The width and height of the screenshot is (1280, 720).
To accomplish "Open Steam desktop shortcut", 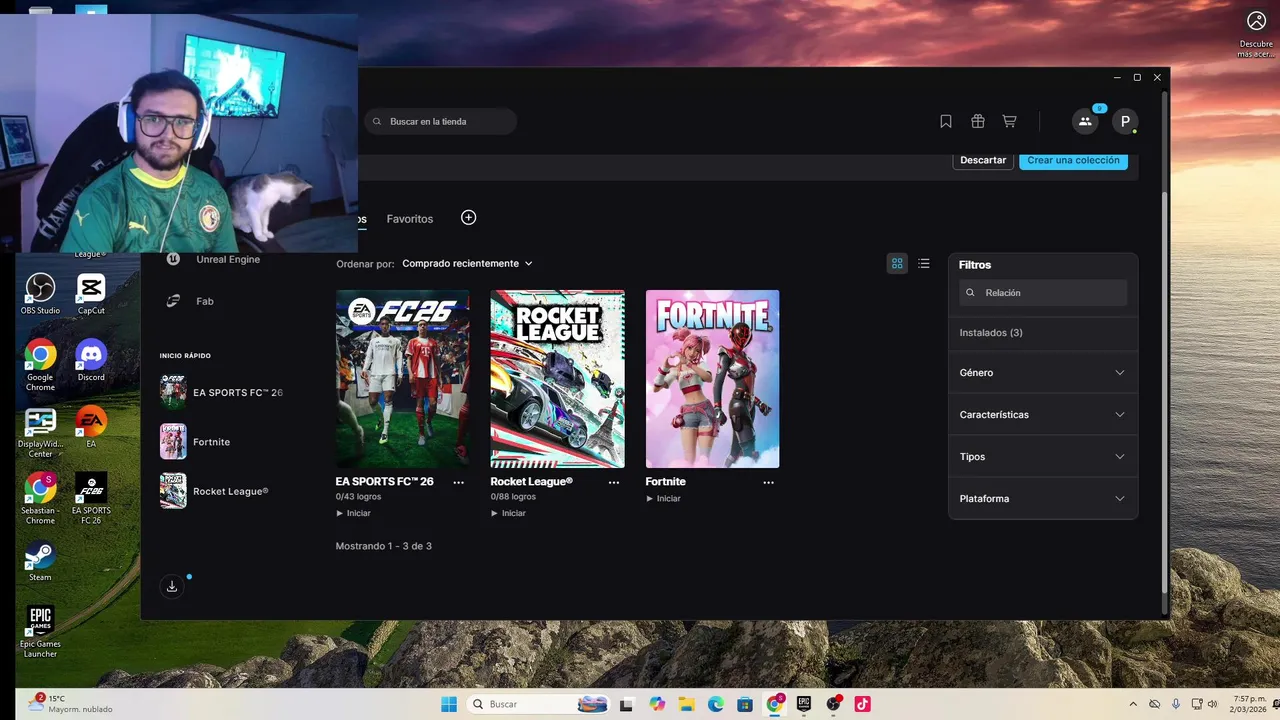I will [40, 560].
